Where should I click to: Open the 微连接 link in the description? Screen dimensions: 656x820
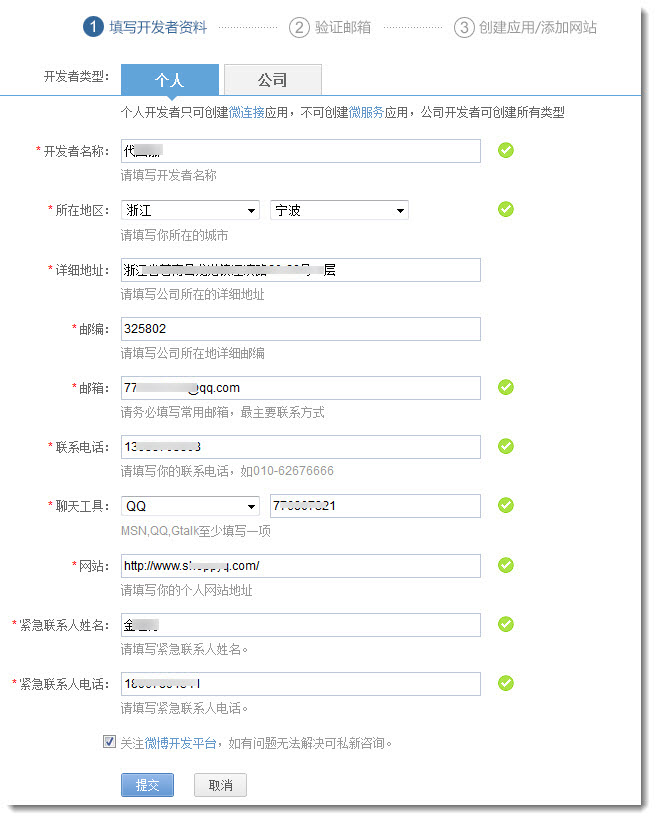coord(246,113)
